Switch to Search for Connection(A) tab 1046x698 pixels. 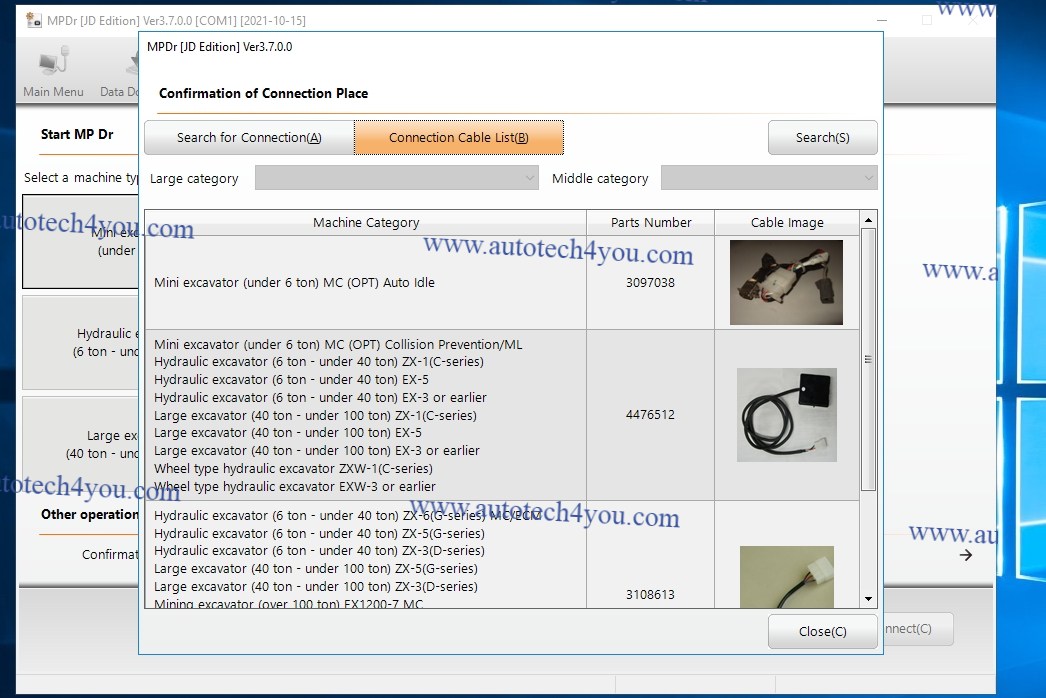click(x=249, y=138)
